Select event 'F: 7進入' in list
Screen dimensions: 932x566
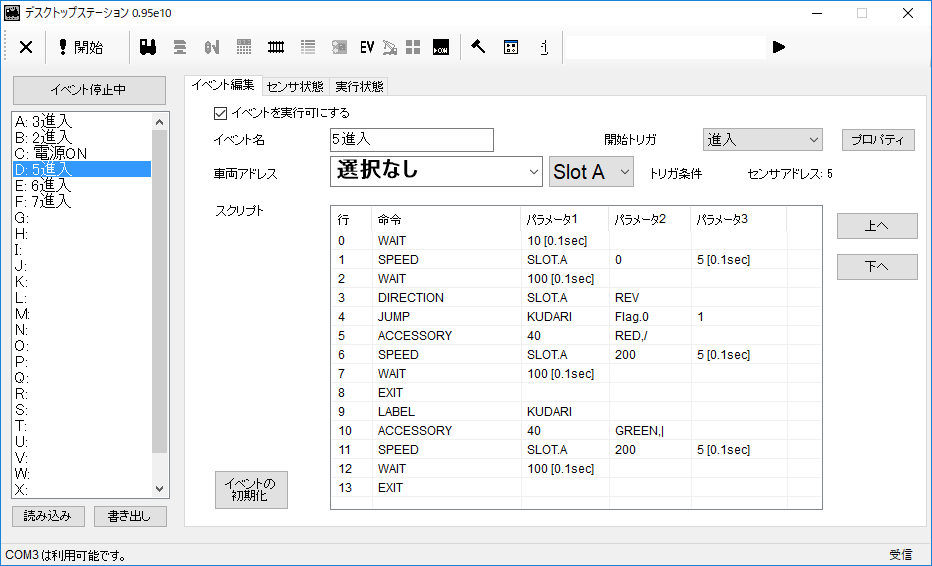click(82, 202)
